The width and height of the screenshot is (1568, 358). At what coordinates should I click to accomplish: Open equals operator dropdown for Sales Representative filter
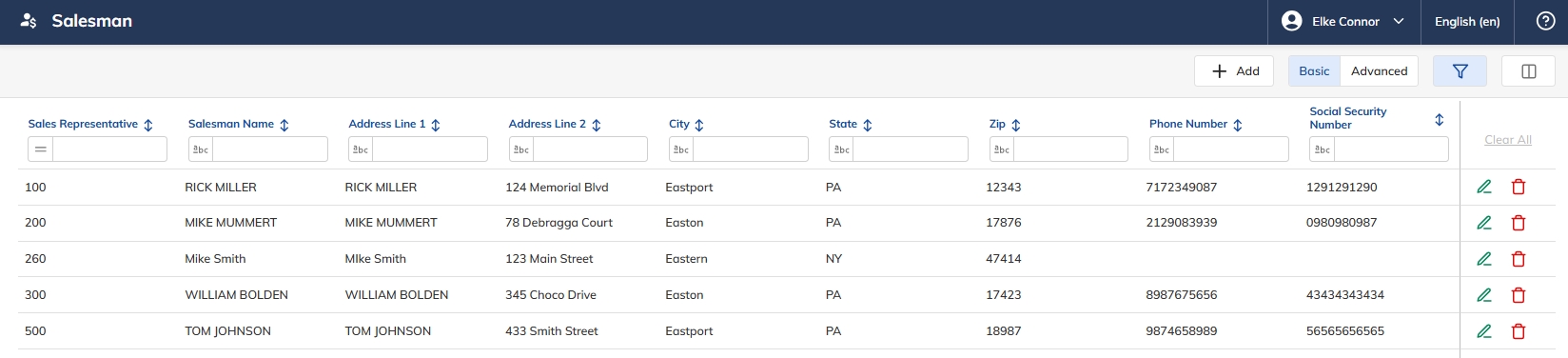[x=41, y=149]
